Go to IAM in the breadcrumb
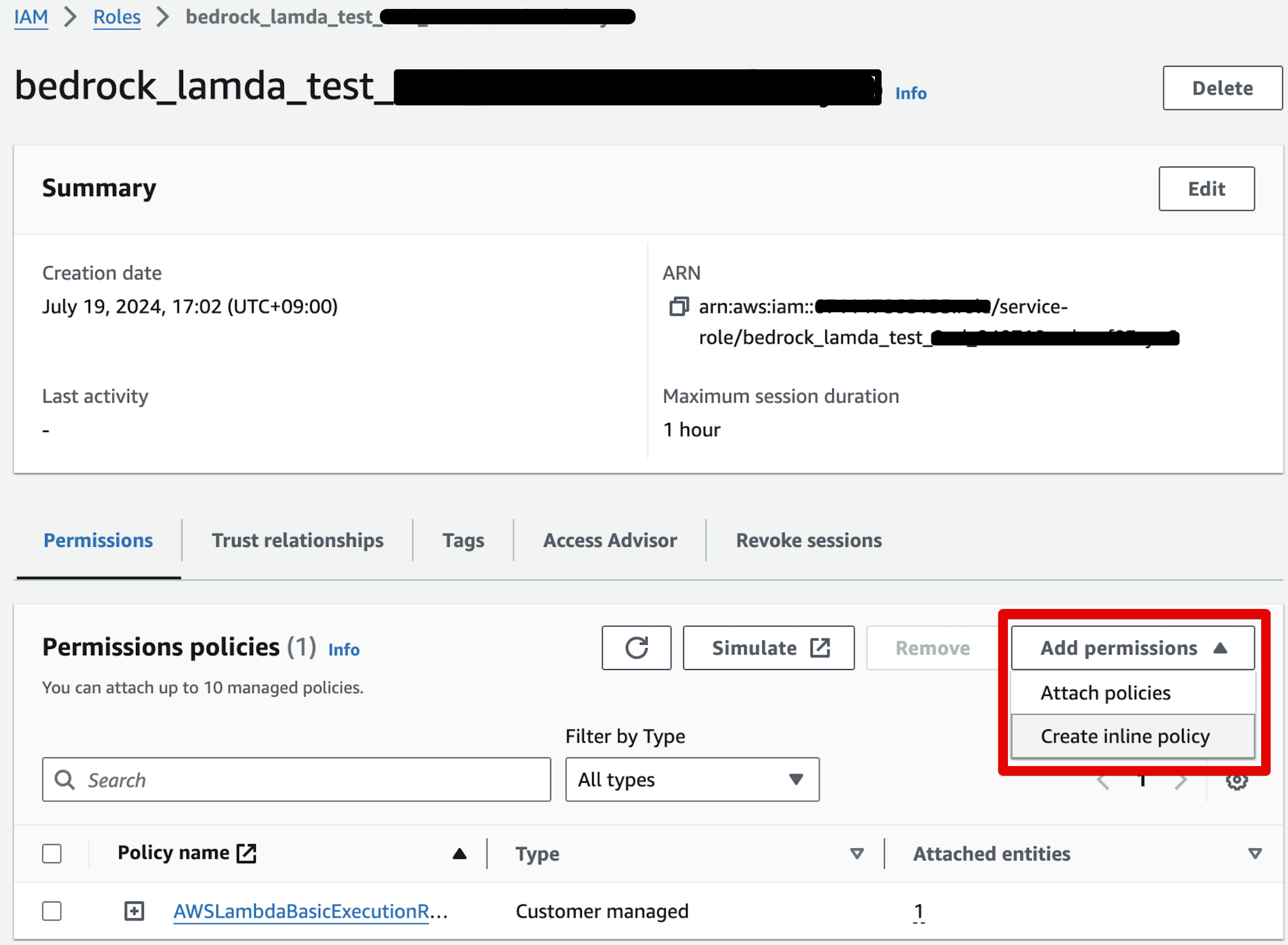Image resolution: width=1288 pixels, height=945 pixels. coord(31,17)
